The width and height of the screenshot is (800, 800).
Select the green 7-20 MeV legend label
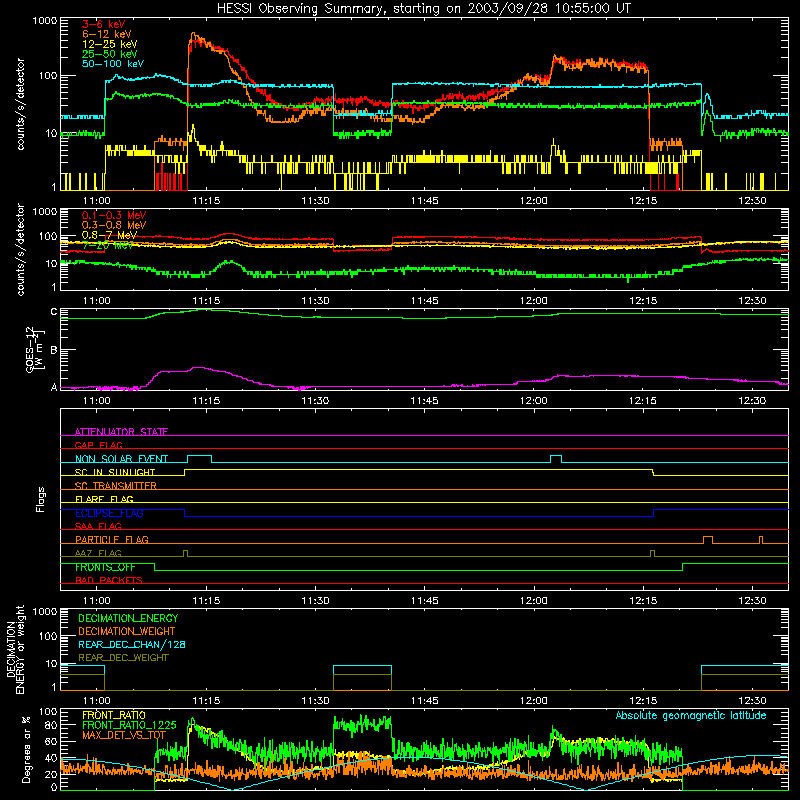(107, 245)
